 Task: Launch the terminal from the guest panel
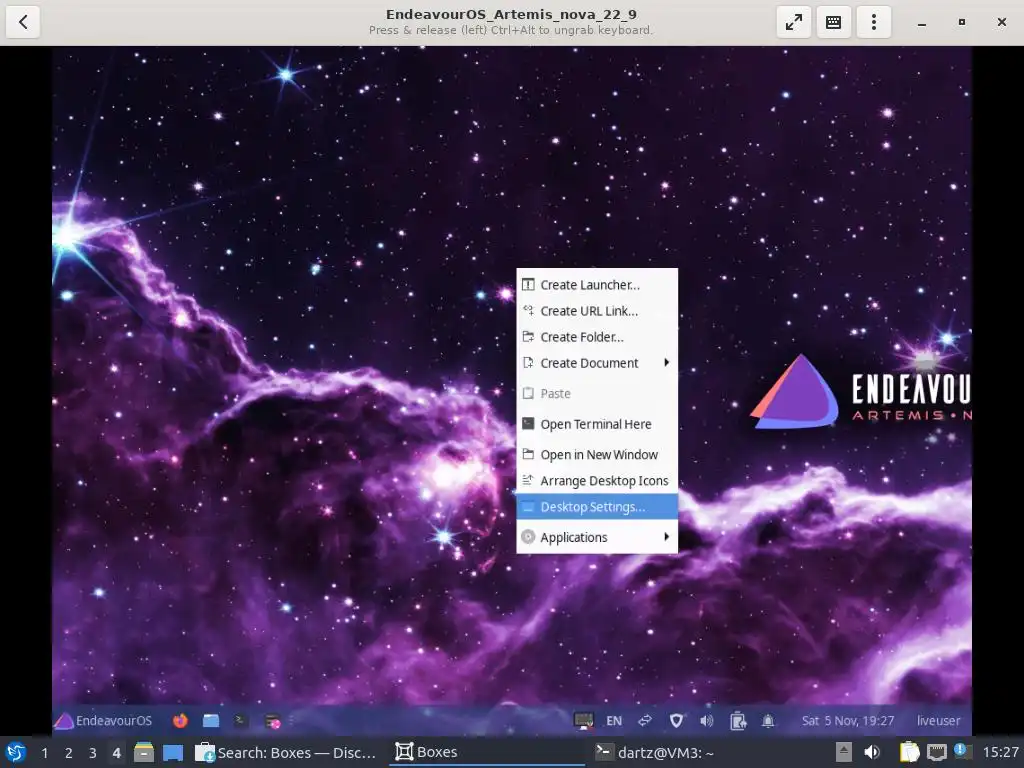click(241, 720)
